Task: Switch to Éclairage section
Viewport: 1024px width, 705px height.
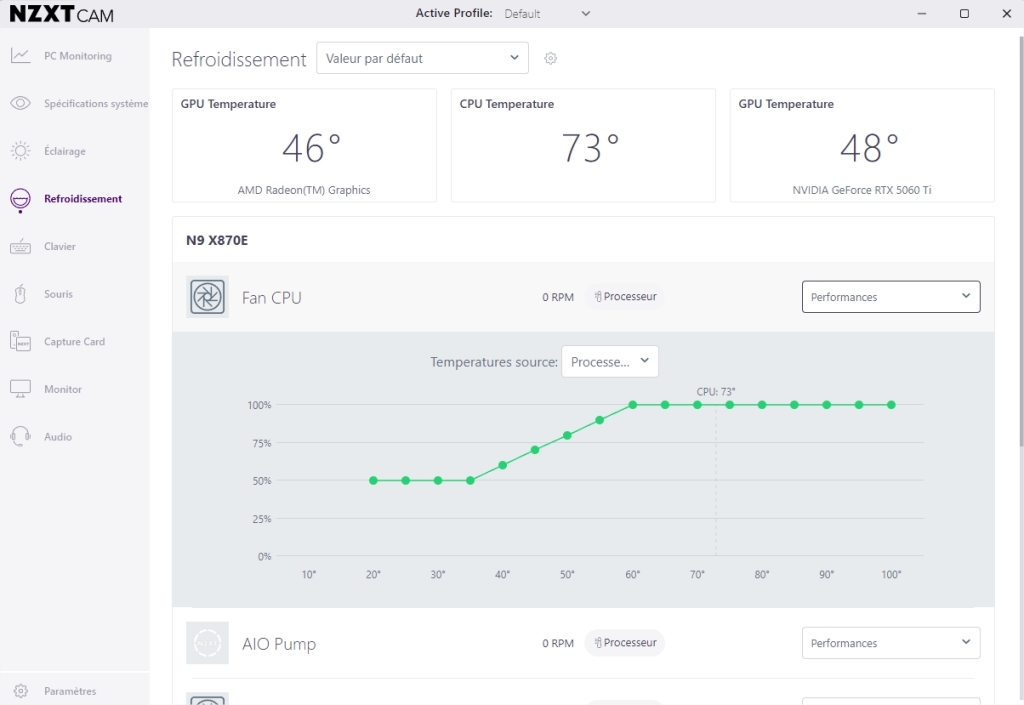Action: 65,151
